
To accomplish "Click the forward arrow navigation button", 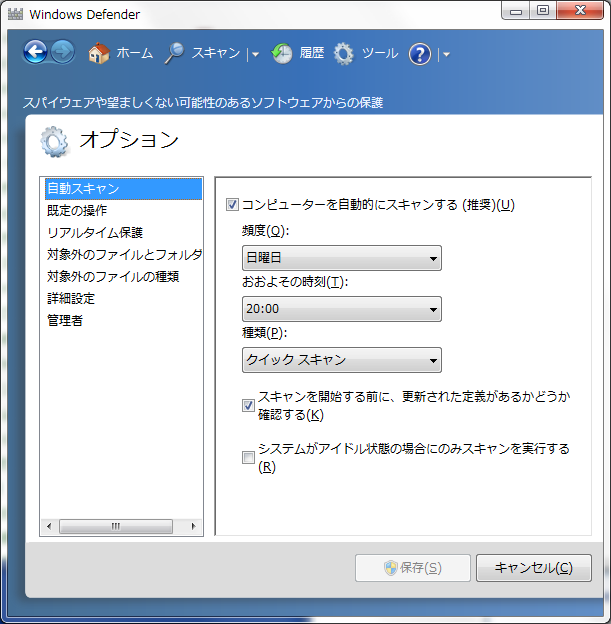I will (62, 52).
